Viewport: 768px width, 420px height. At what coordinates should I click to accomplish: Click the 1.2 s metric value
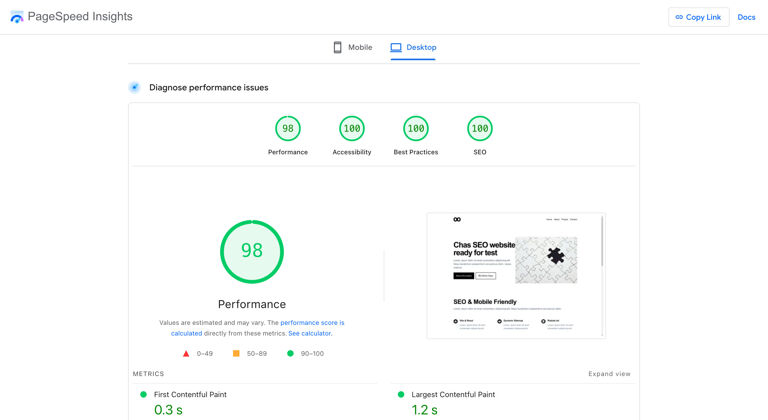(x=425, y=410)
